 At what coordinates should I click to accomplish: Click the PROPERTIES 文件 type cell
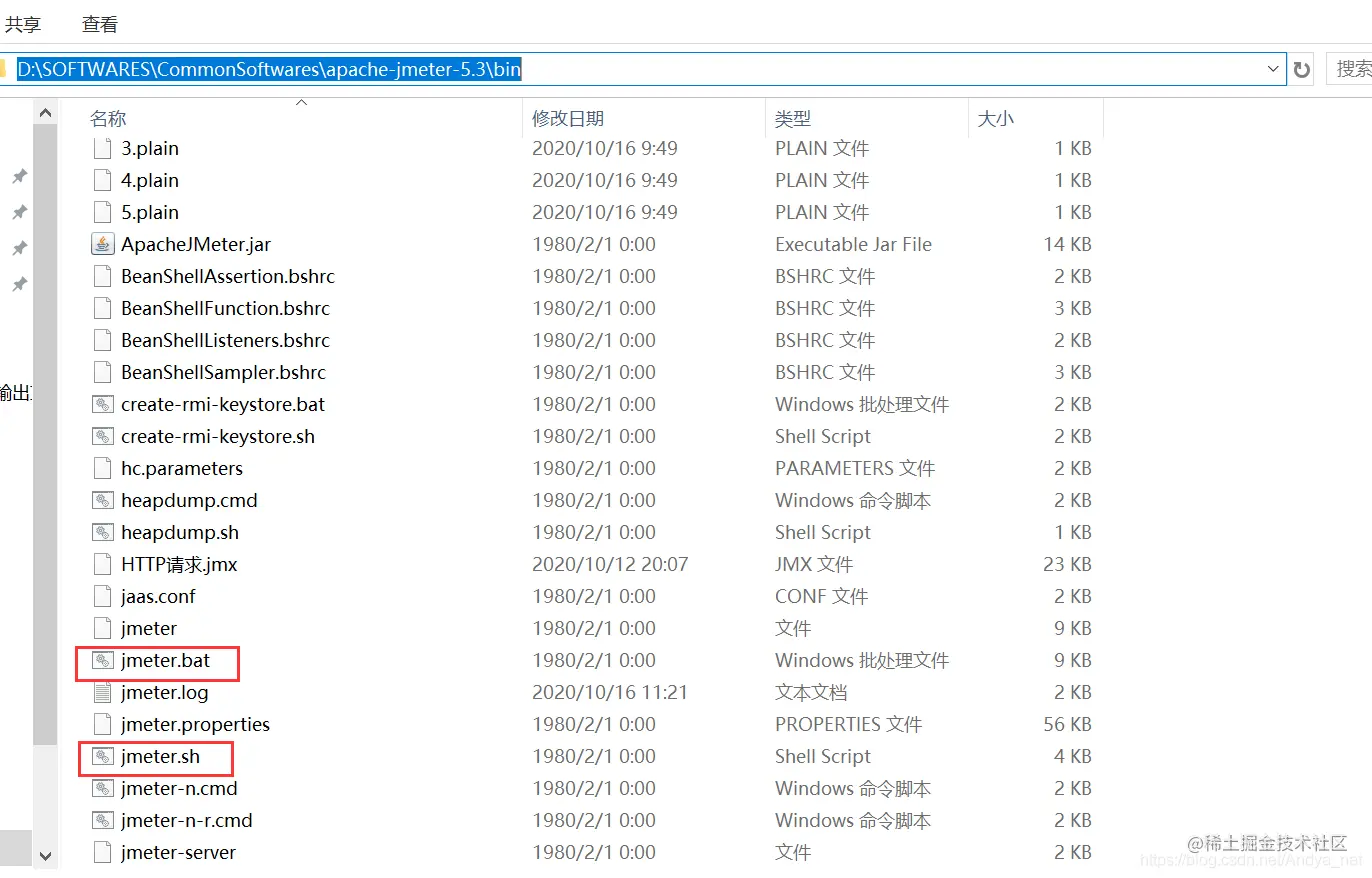pyautogui.click(x=848, y=724)
